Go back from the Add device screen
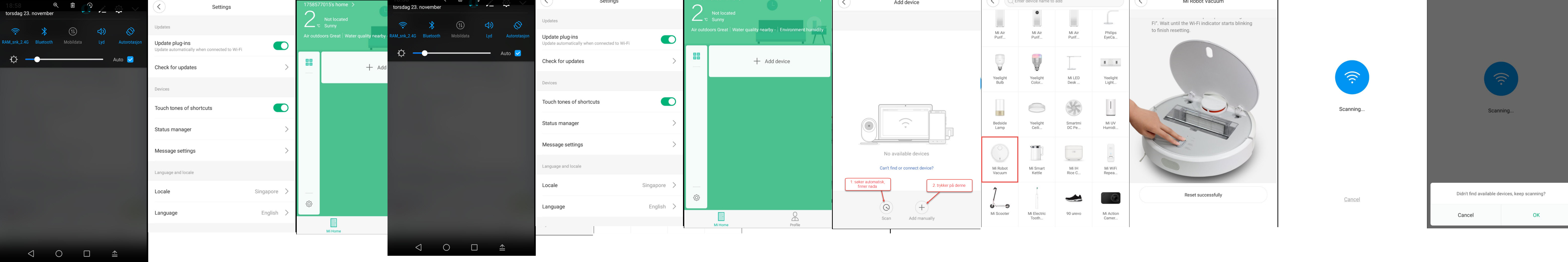Image resolution: width=1568 pixels, height=262 pixels. pos(844,3)
